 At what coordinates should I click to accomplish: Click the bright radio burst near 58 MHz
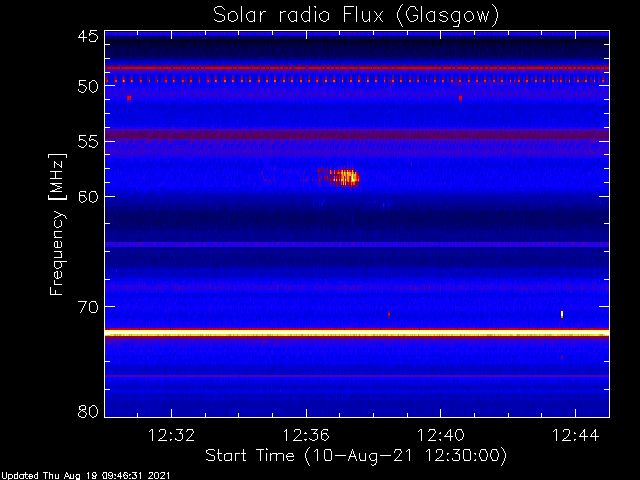(338, 177)
